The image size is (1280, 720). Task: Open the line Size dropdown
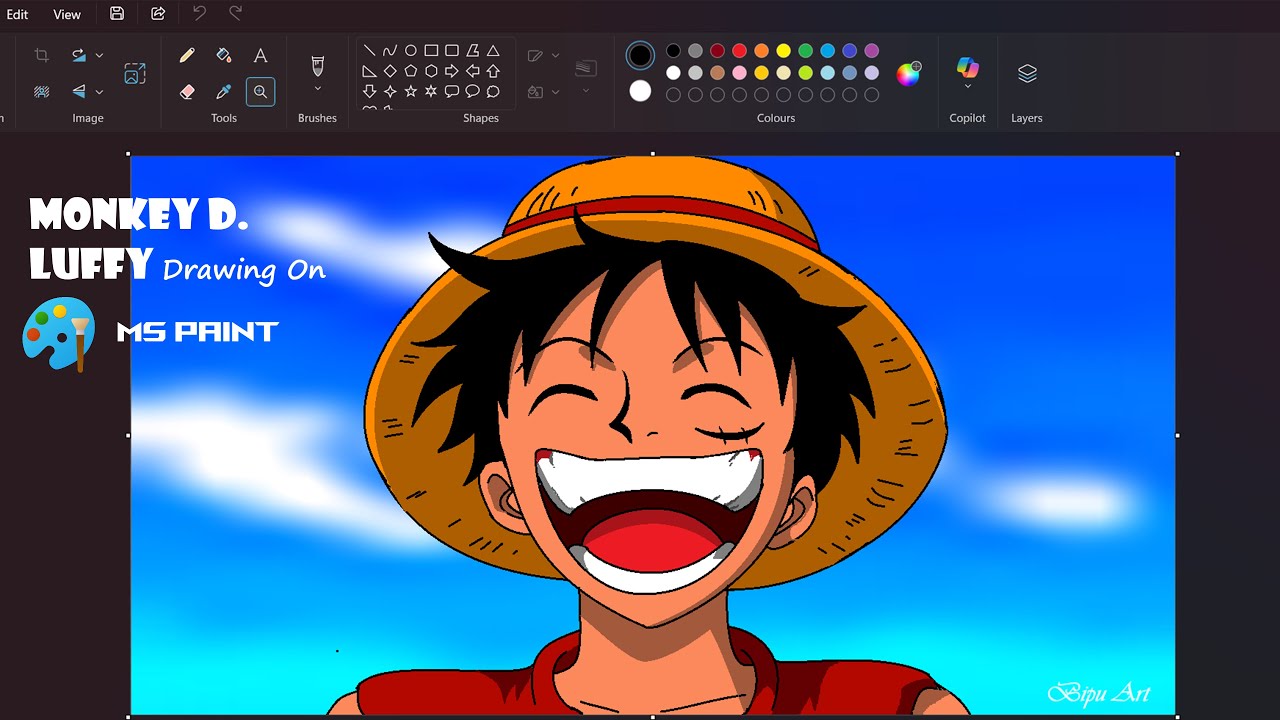(586, 91)
